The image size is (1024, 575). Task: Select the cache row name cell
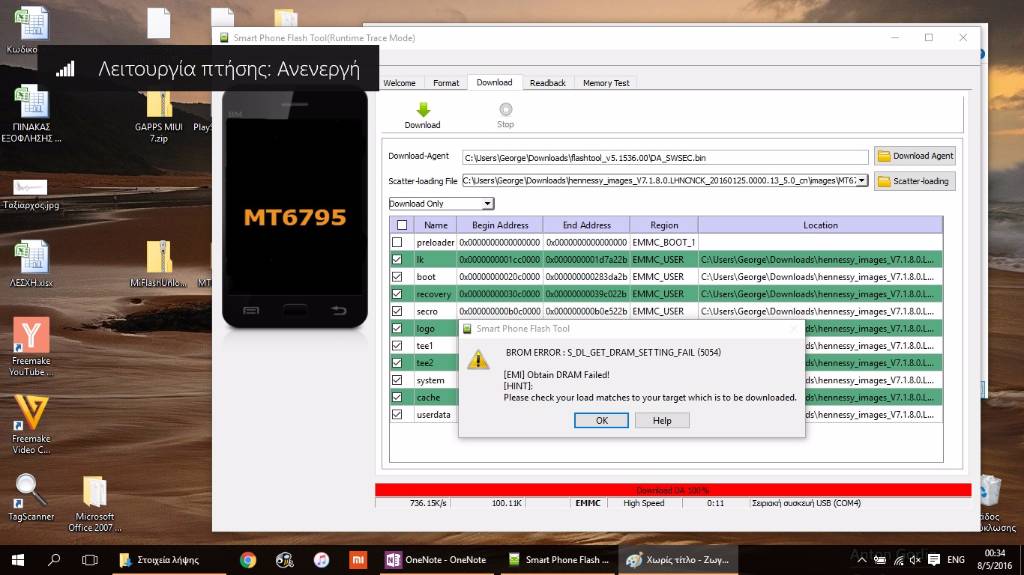(436, 397)
